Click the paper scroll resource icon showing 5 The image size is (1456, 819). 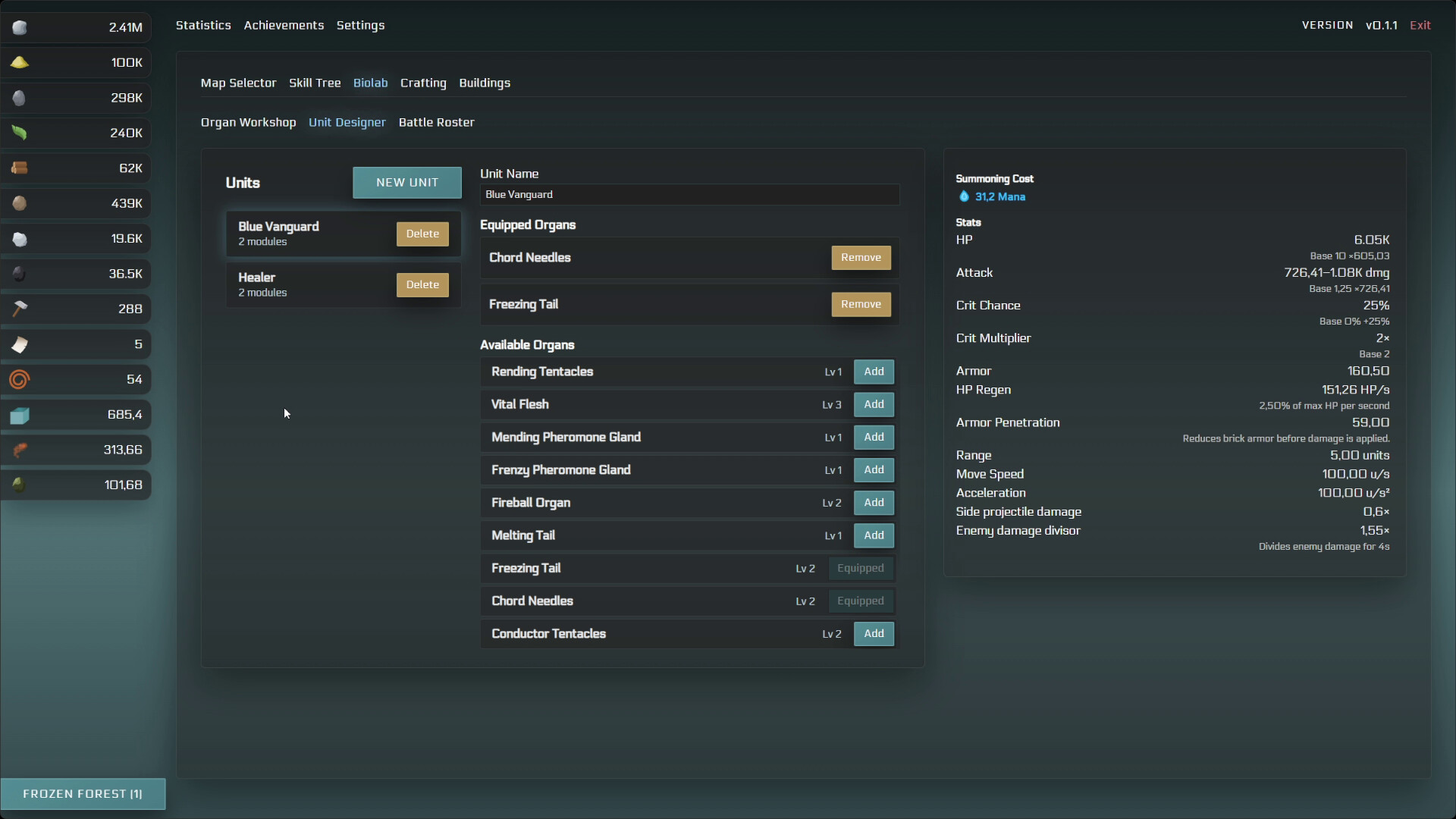pos(20,344)
